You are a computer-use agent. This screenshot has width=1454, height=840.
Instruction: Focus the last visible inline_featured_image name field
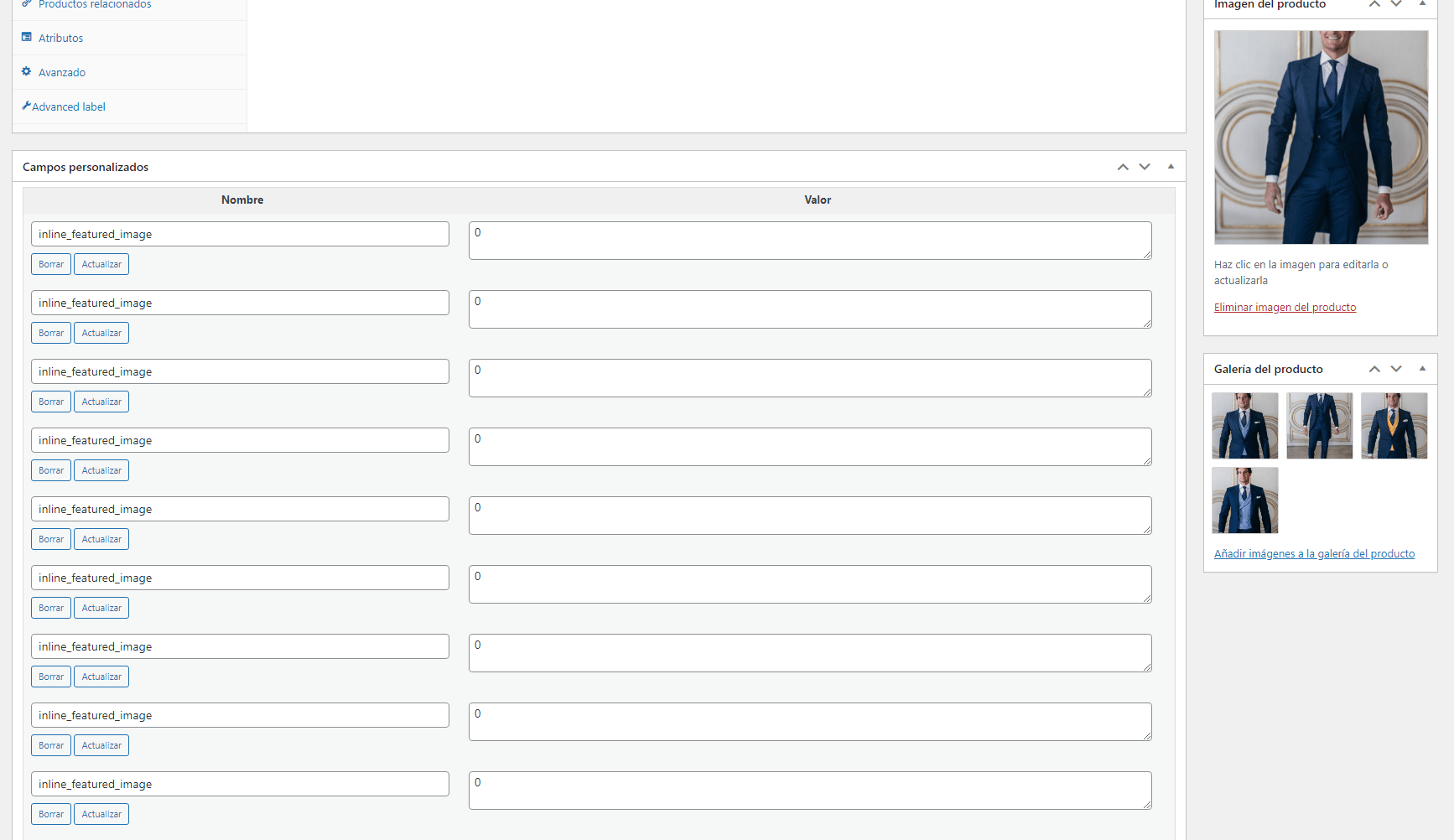(240, 784)
